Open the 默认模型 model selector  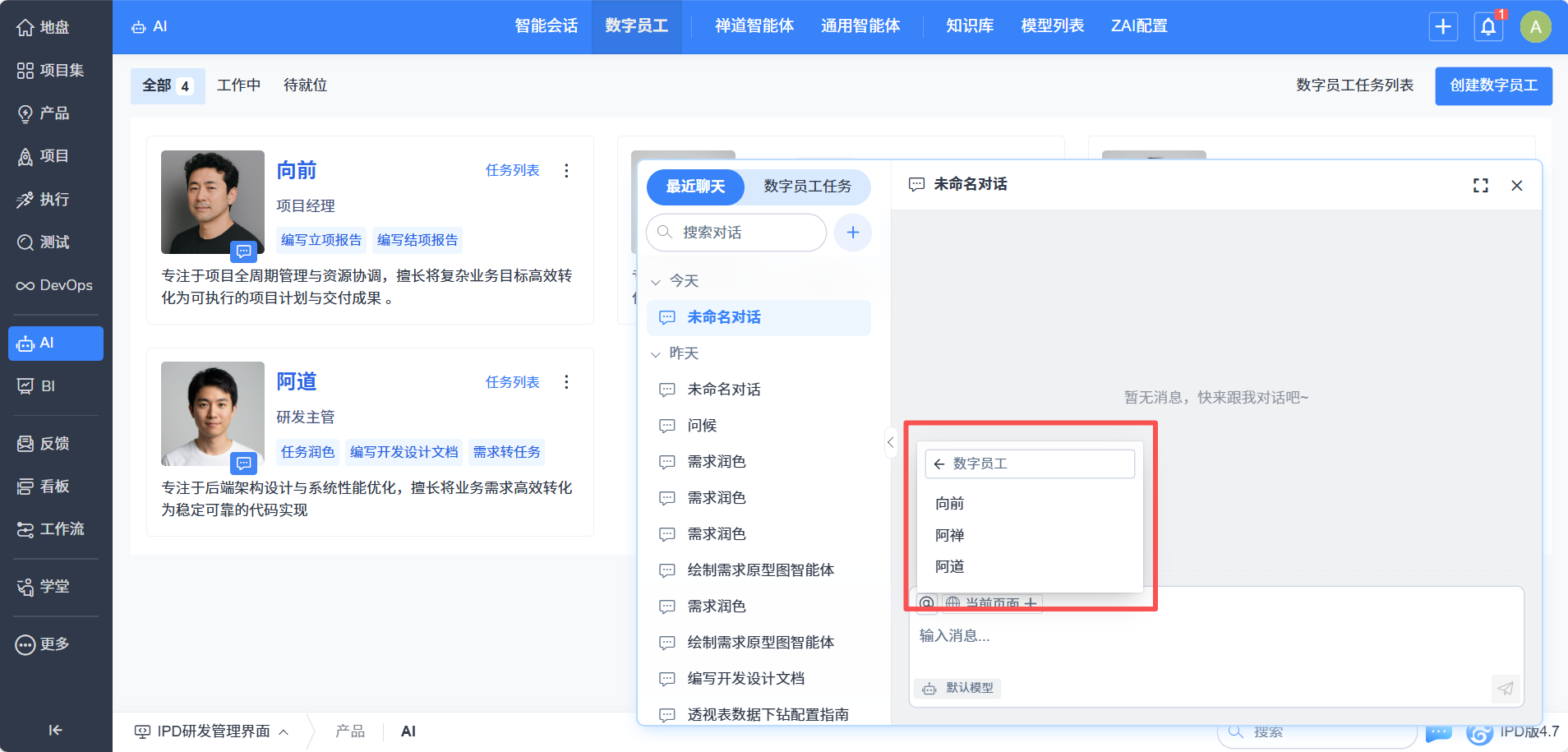(x=957, y=688)
